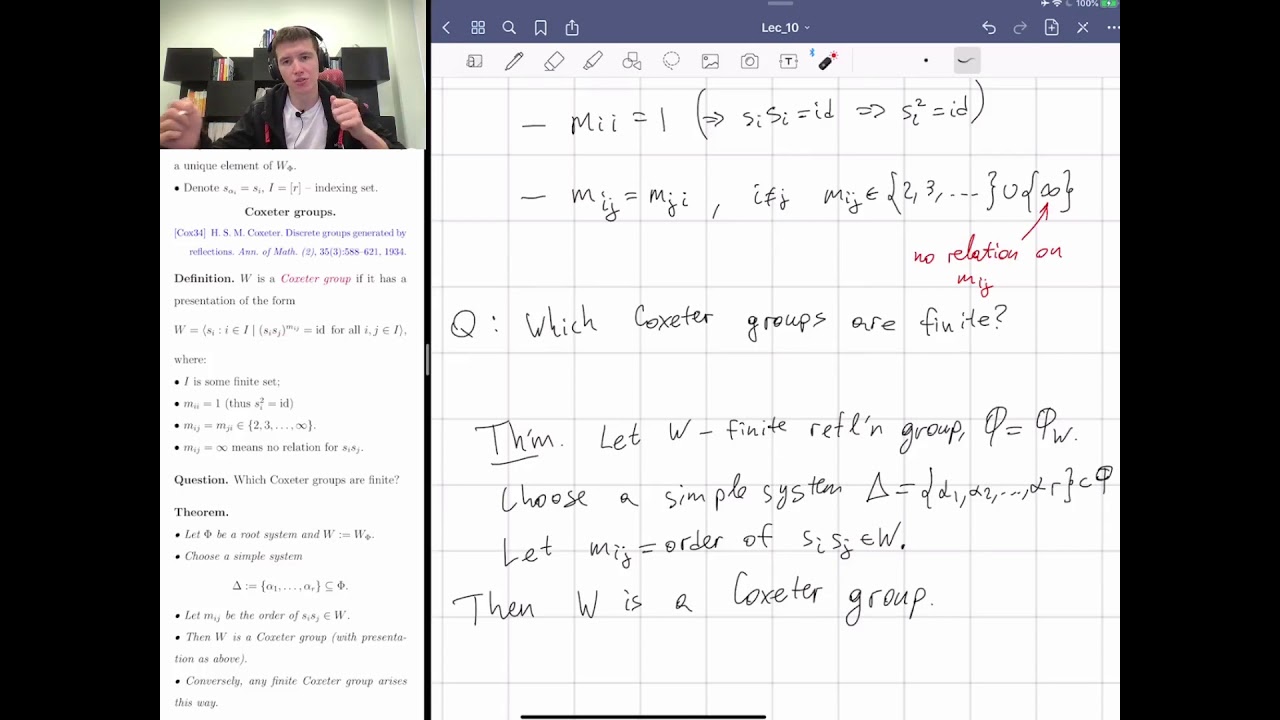This screenshot has width=1280, height=720.
Task: Click the 'Question.' line about finite groups
Action: tap(287, 480)
